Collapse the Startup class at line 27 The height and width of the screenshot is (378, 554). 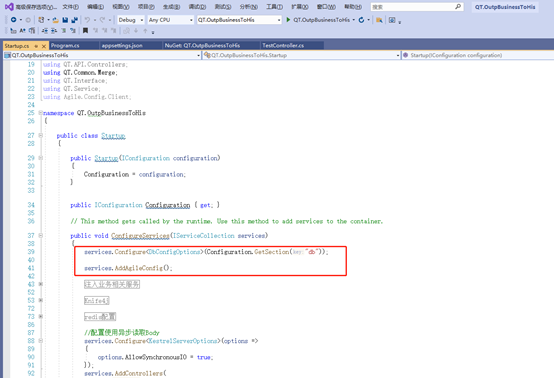(40, 135)
